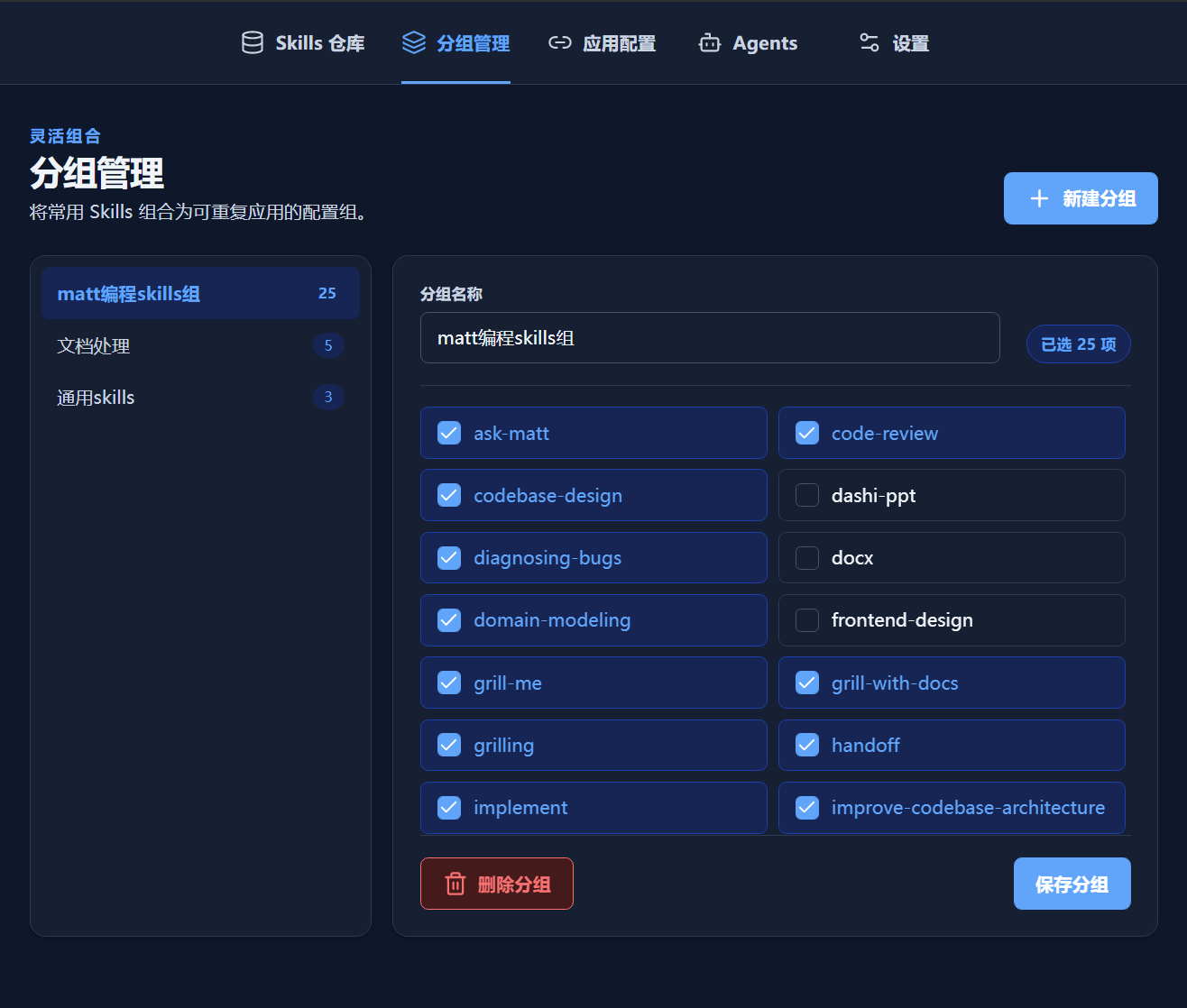Toggle the grilling checkbox off

(449, 745)
